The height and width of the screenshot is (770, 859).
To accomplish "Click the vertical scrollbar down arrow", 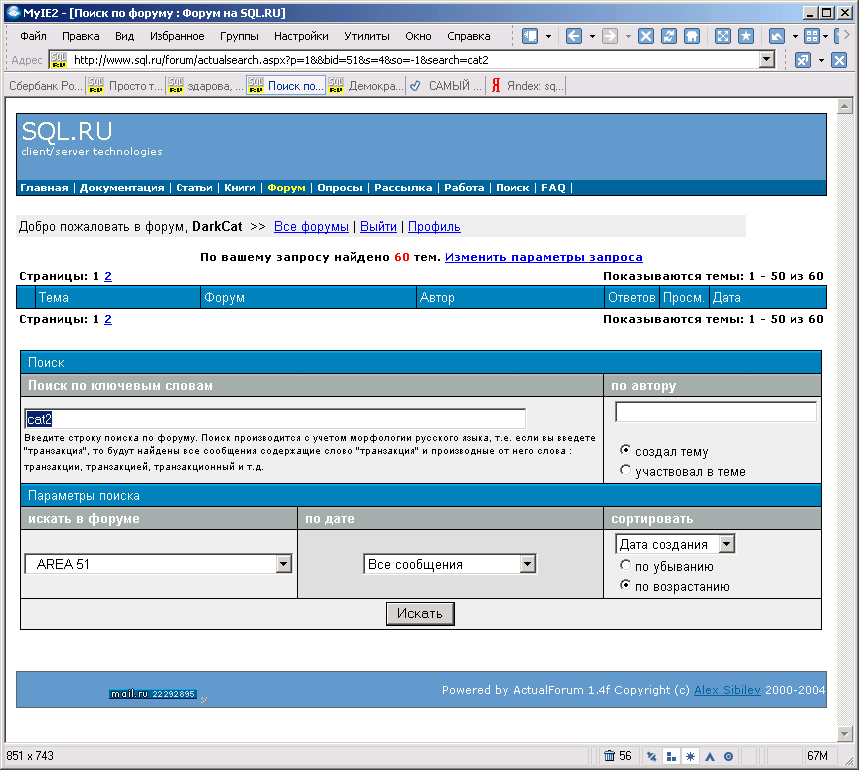I will (845, 735).
